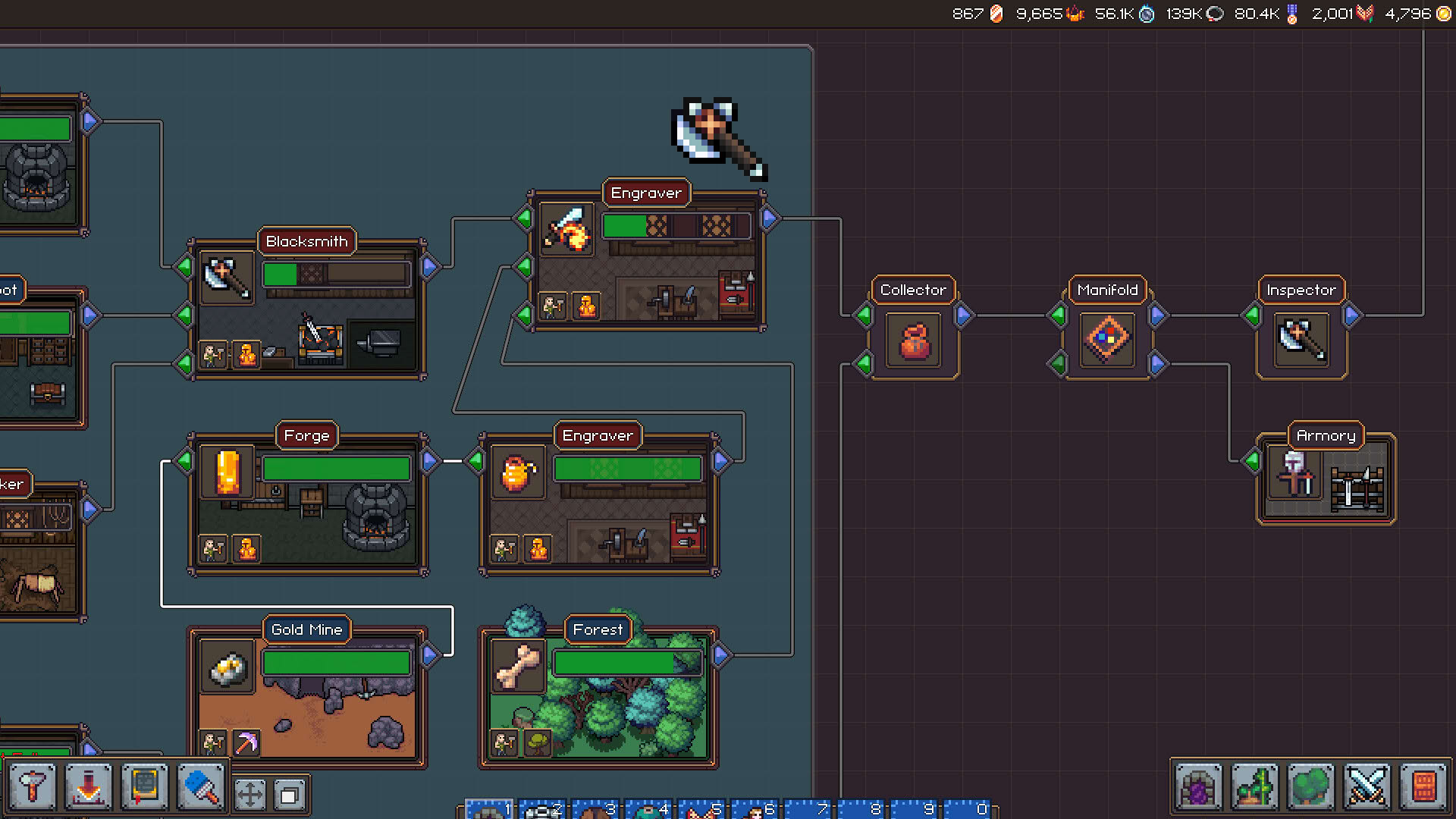Select the Armory node label

tap(1326, 435)
